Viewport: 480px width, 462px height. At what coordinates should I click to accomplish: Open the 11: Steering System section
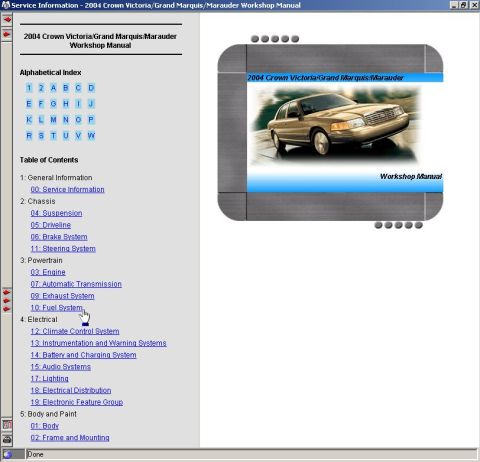coord(63,249)
